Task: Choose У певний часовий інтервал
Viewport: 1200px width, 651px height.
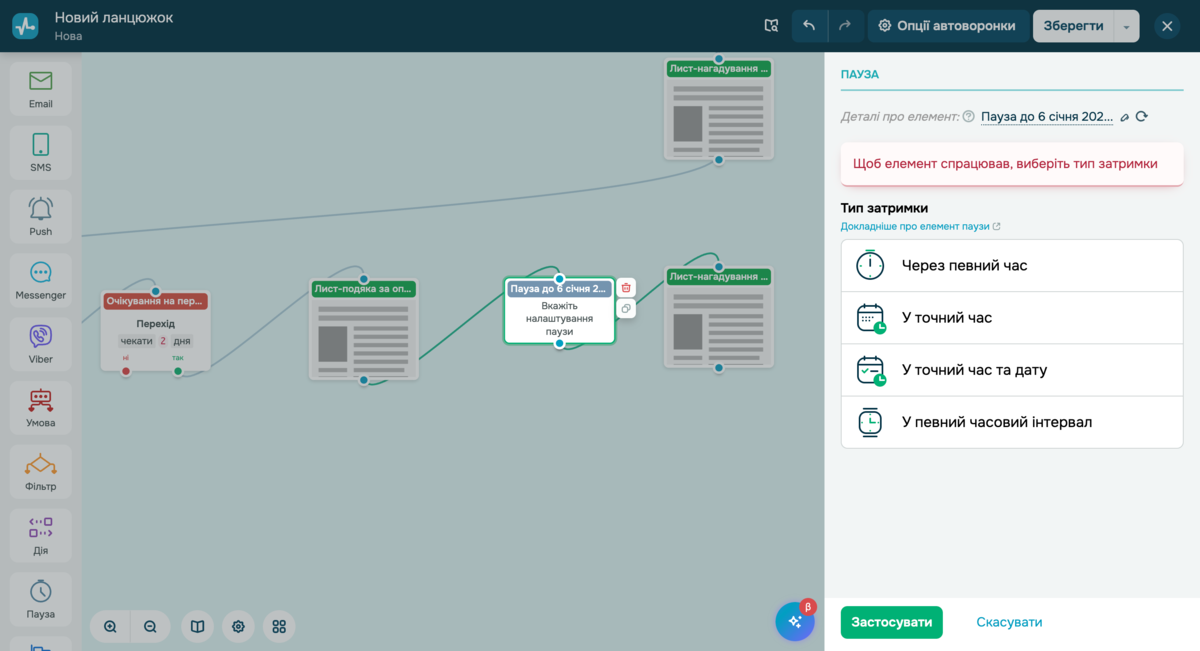Action: coord(1012,422)
